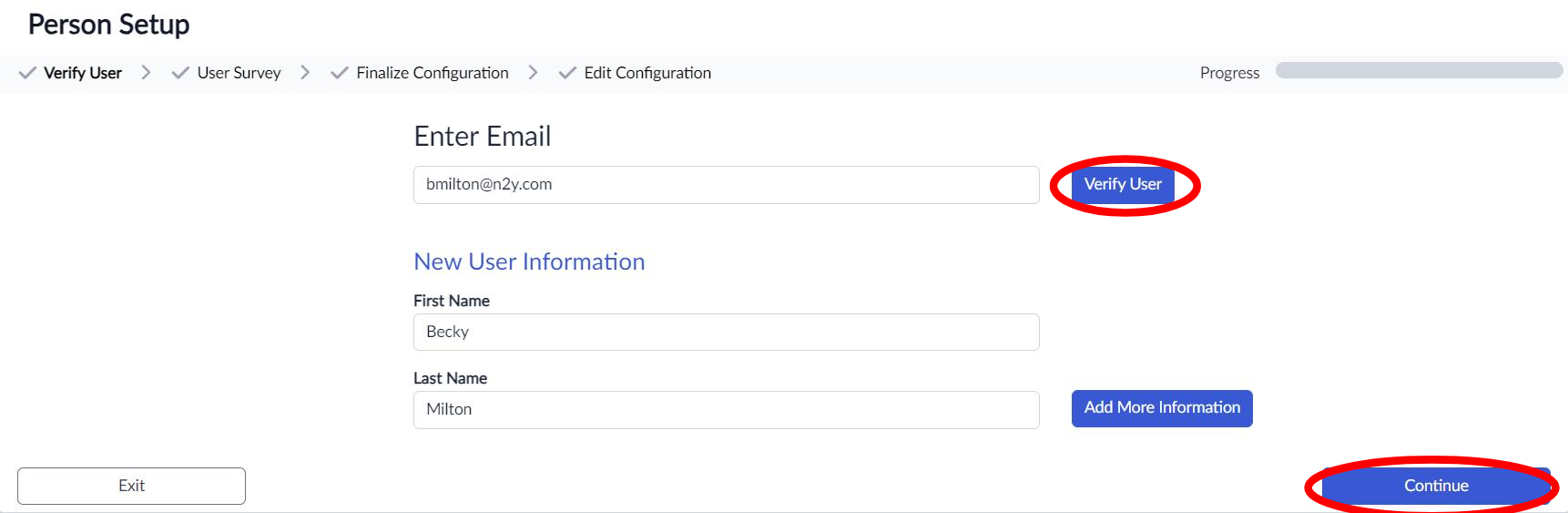Go to the Verify User step tab
The width and height of the screenshot is (1568, 513).
click(83, 73)
